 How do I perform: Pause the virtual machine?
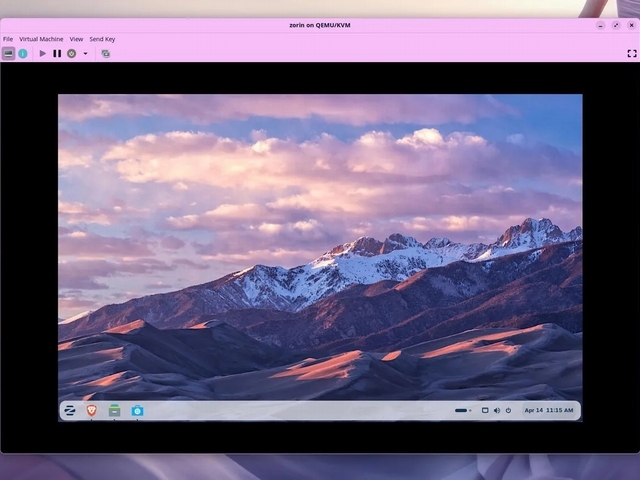pos(57,53)
